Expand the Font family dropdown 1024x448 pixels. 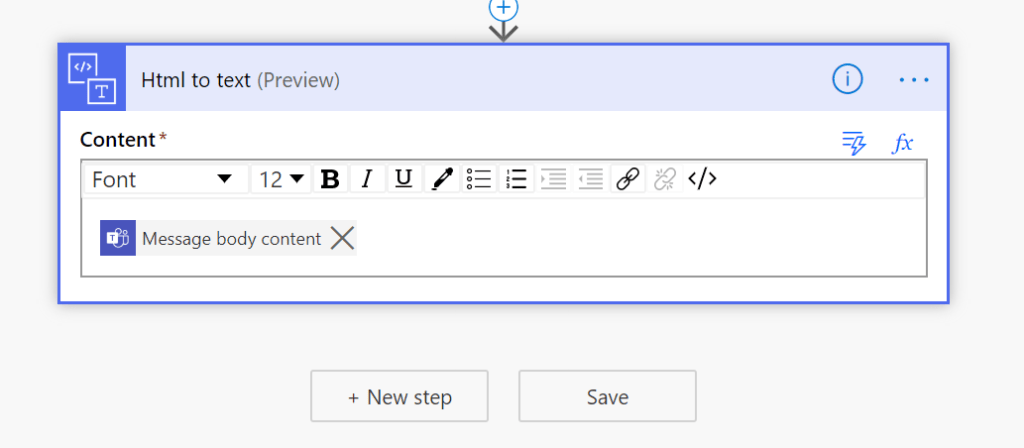coord(162,179)
